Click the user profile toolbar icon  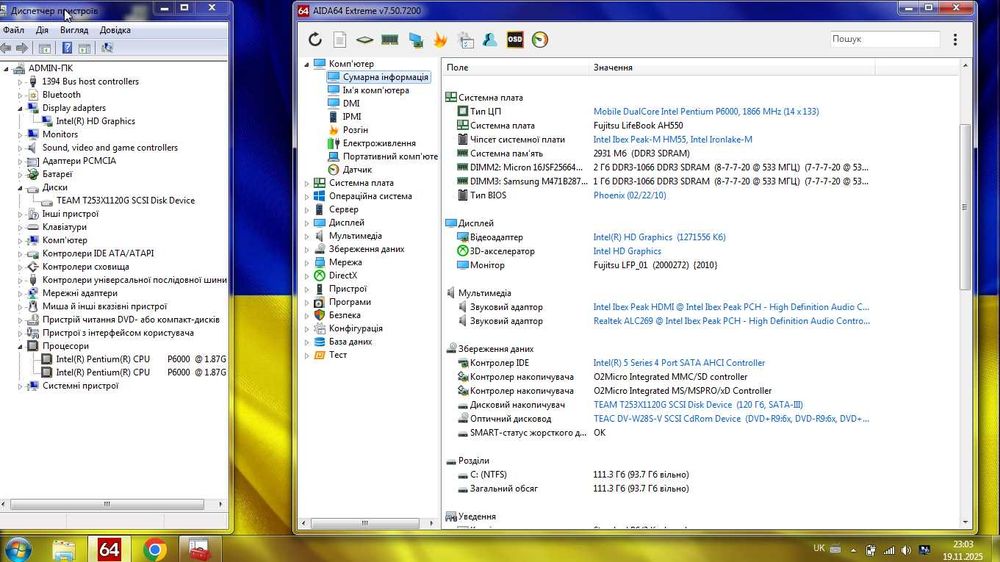tap(490, 40)
